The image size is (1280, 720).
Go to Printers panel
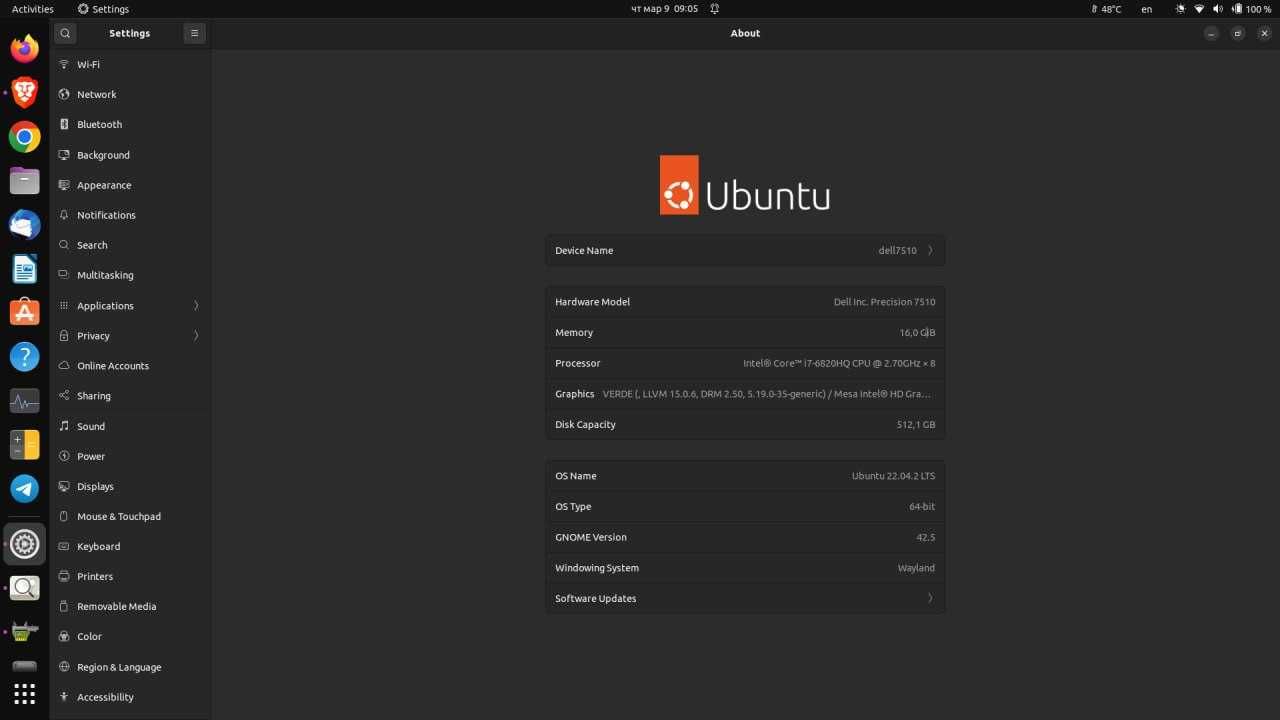click(x=130, y=576)
